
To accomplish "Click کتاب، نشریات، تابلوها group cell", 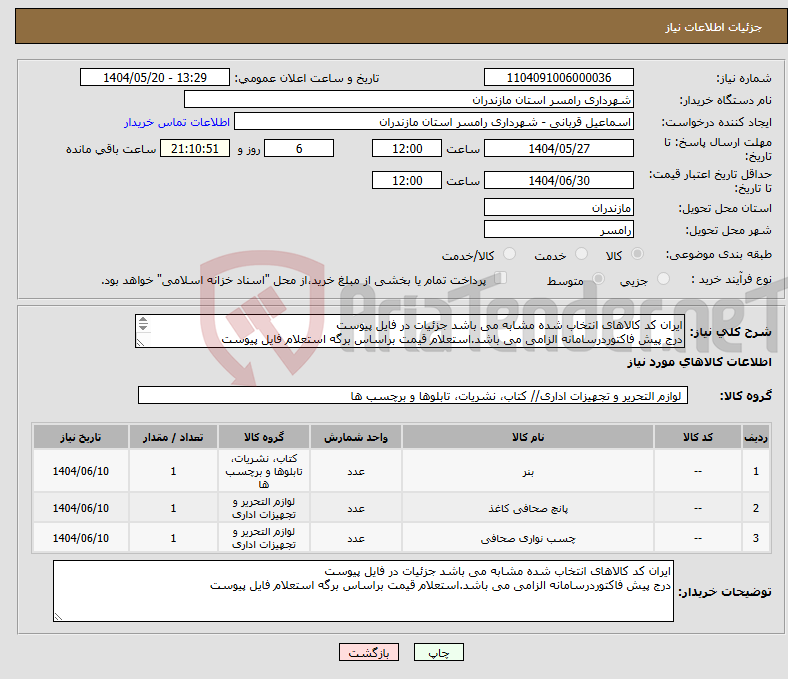I will [264, 471].
